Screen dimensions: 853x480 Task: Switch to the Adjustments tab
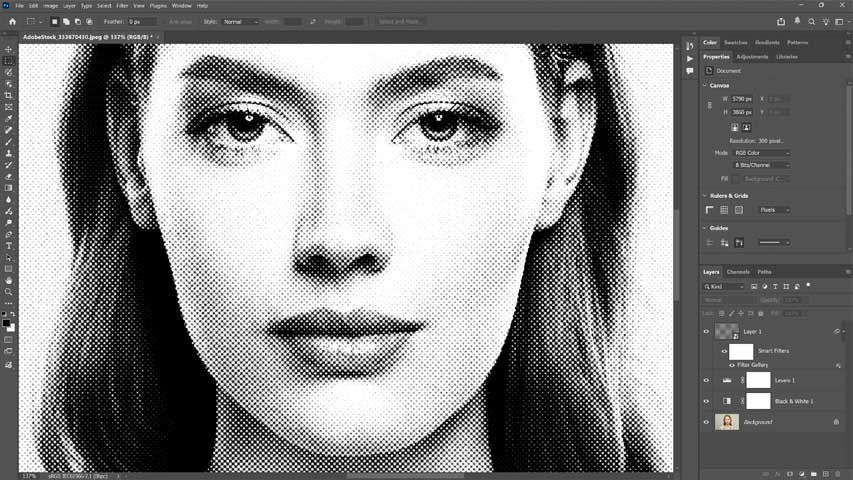(x=752, y=57)
